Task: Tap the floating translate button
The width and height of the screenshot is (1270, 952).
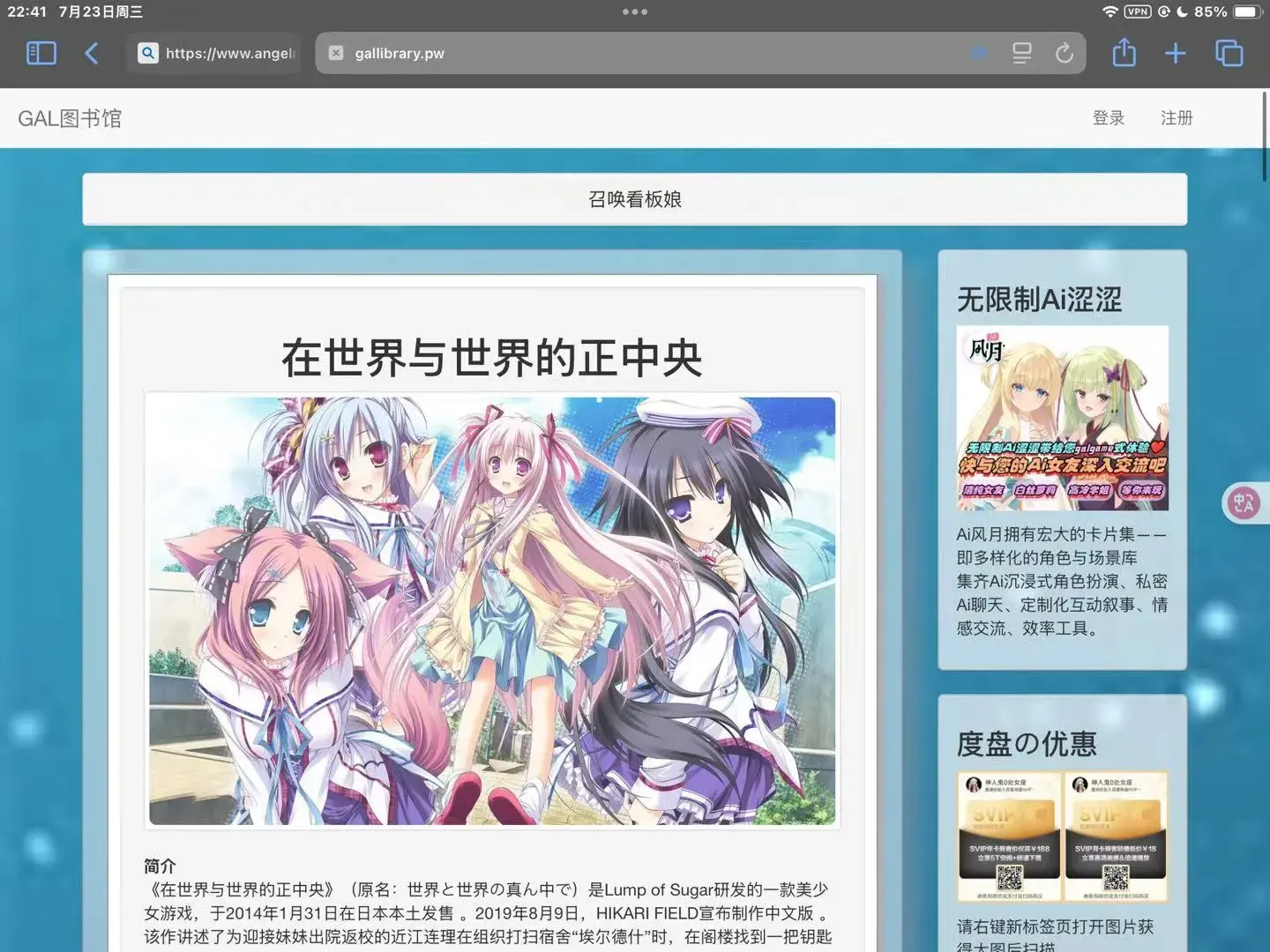Action: pyautogui.click(x=1244, y=502)
